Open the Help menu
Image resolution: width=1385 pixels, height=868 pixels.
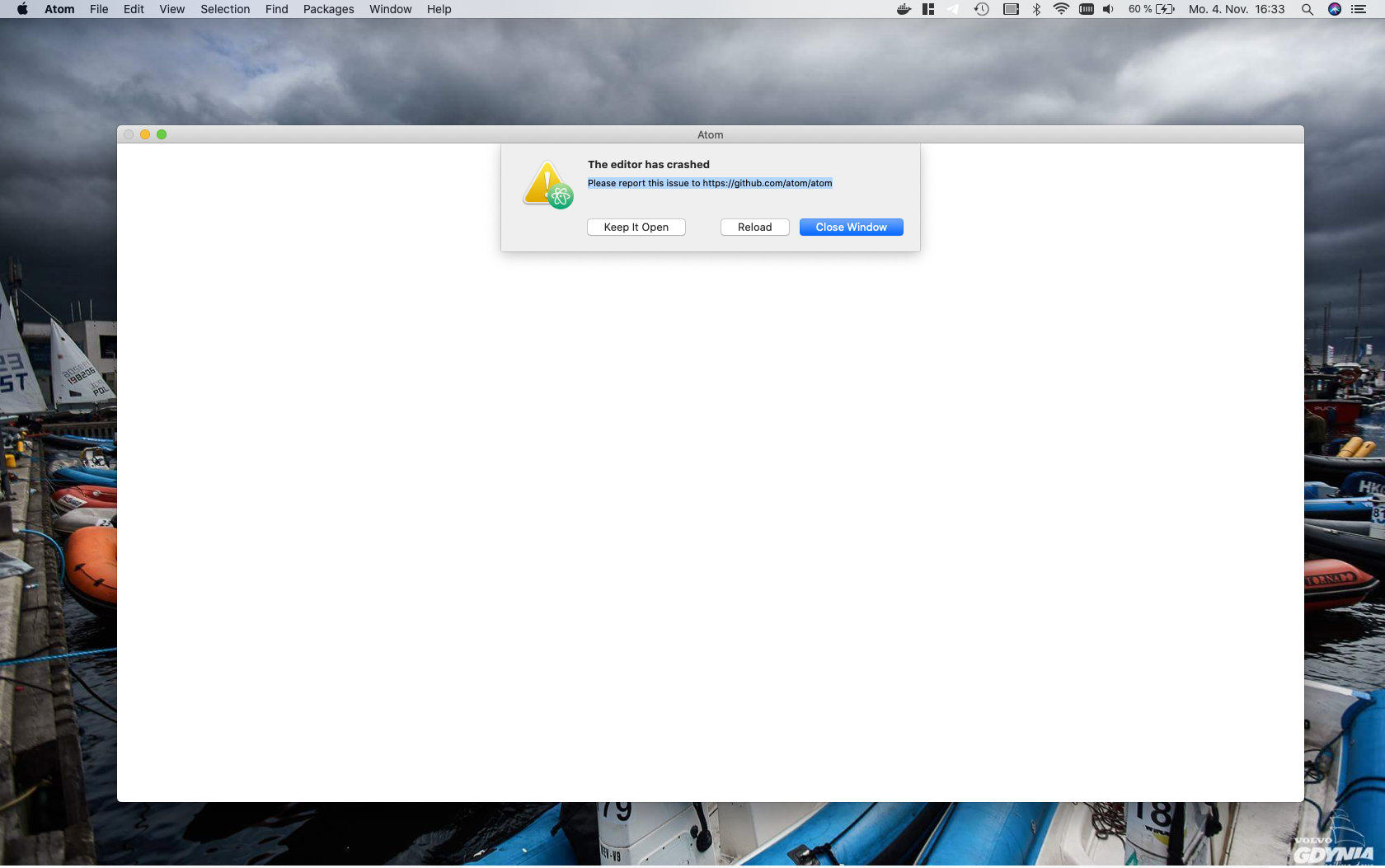(439, 9)
